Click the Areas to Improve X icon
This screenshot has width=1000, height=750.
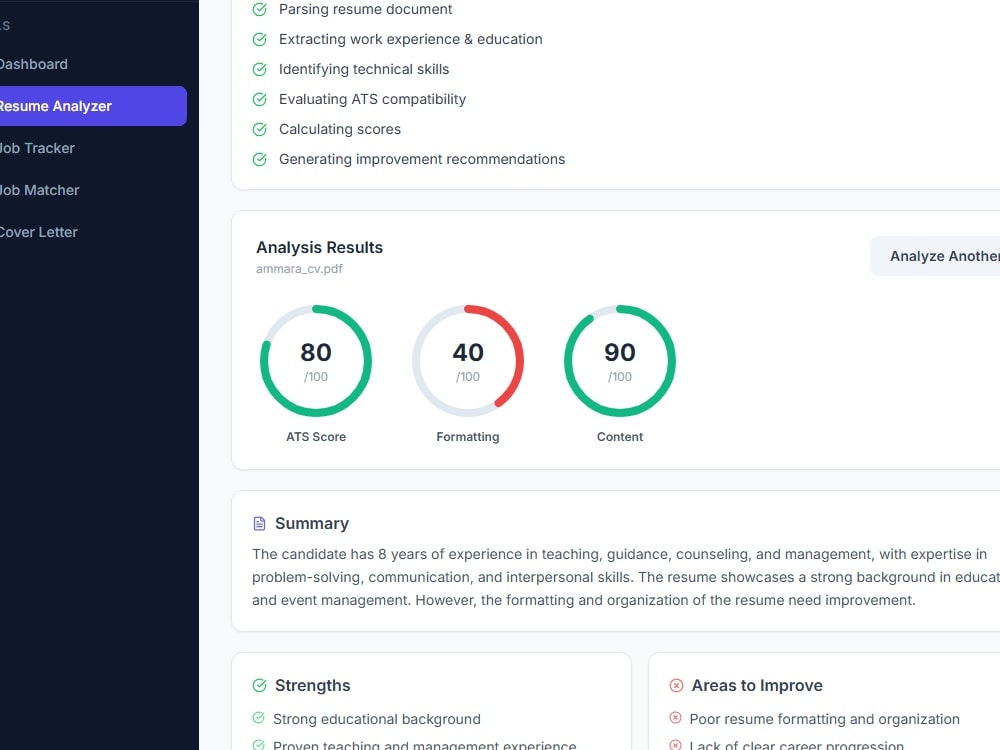pos(676,686)
